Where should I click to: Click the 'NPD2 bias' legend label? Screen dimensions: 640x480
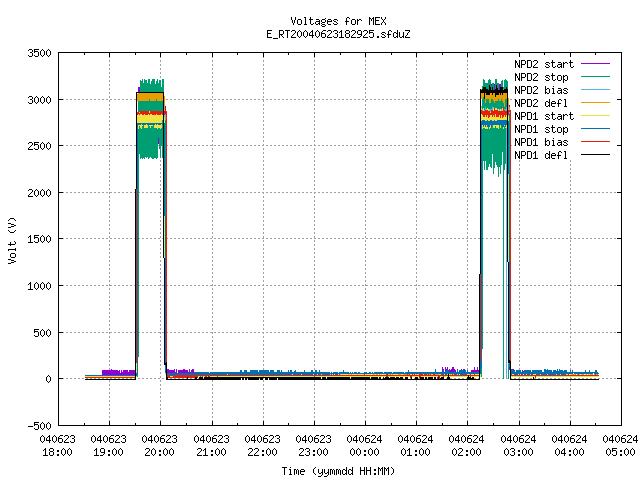(541, 90)
